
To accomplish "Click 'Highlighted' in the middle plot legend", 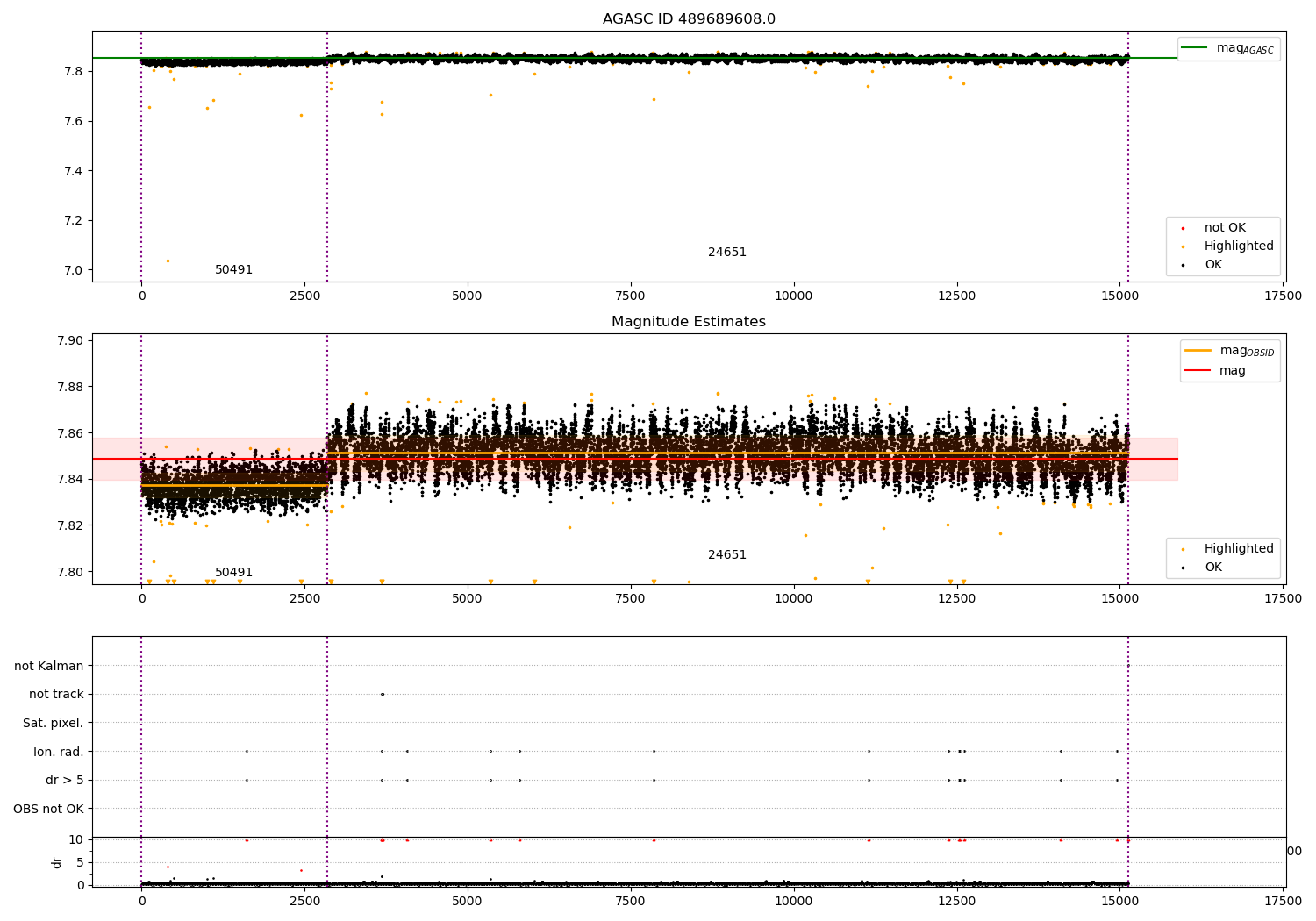I will tap(1238, 549).
